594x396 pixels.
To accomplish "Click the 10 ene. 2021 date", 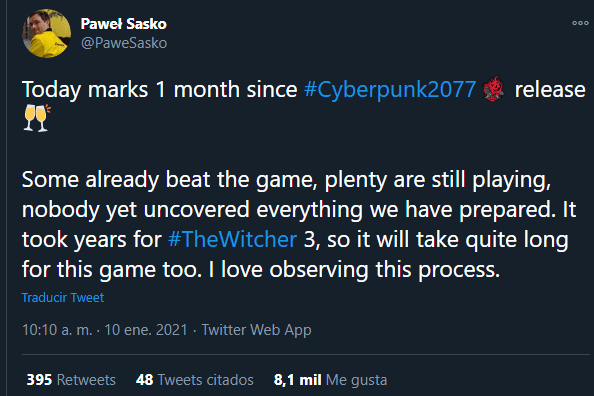I will 146,330.
